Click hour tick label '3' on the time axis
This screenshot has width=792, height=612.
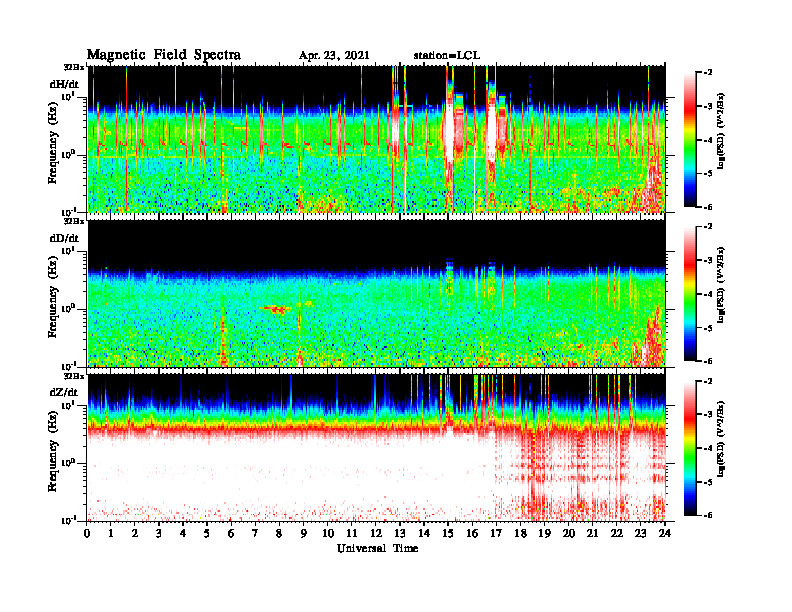point(160,533)
